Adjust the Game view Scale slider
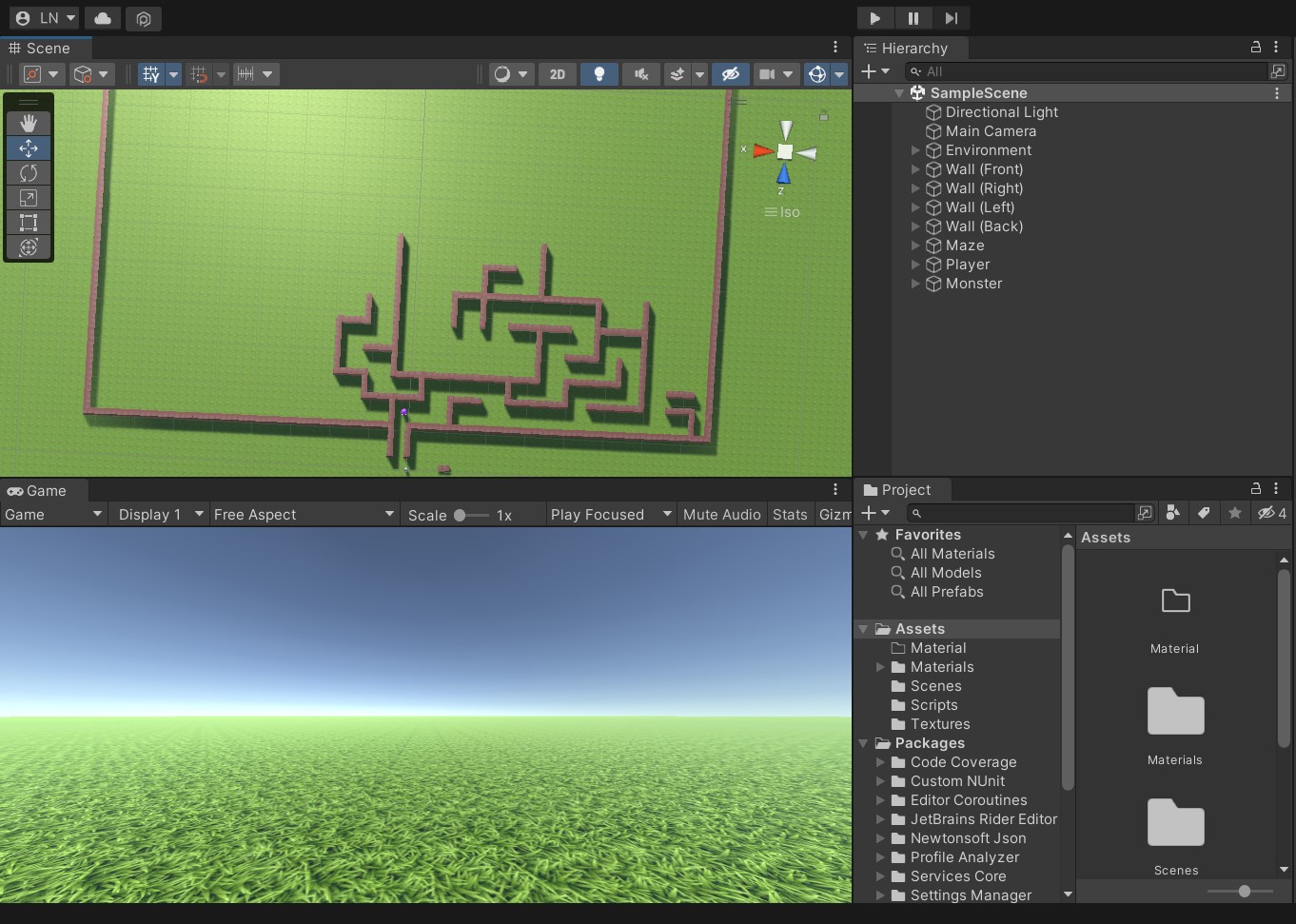1296x924 pixels. [x=470, y=515]
